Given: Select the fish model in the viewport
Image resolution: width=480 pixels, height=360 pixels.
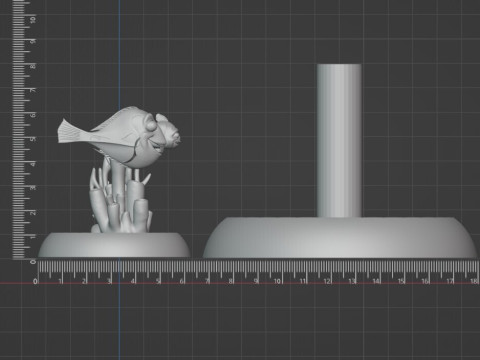Looking at the screenshot, I should tap(120, 137).
